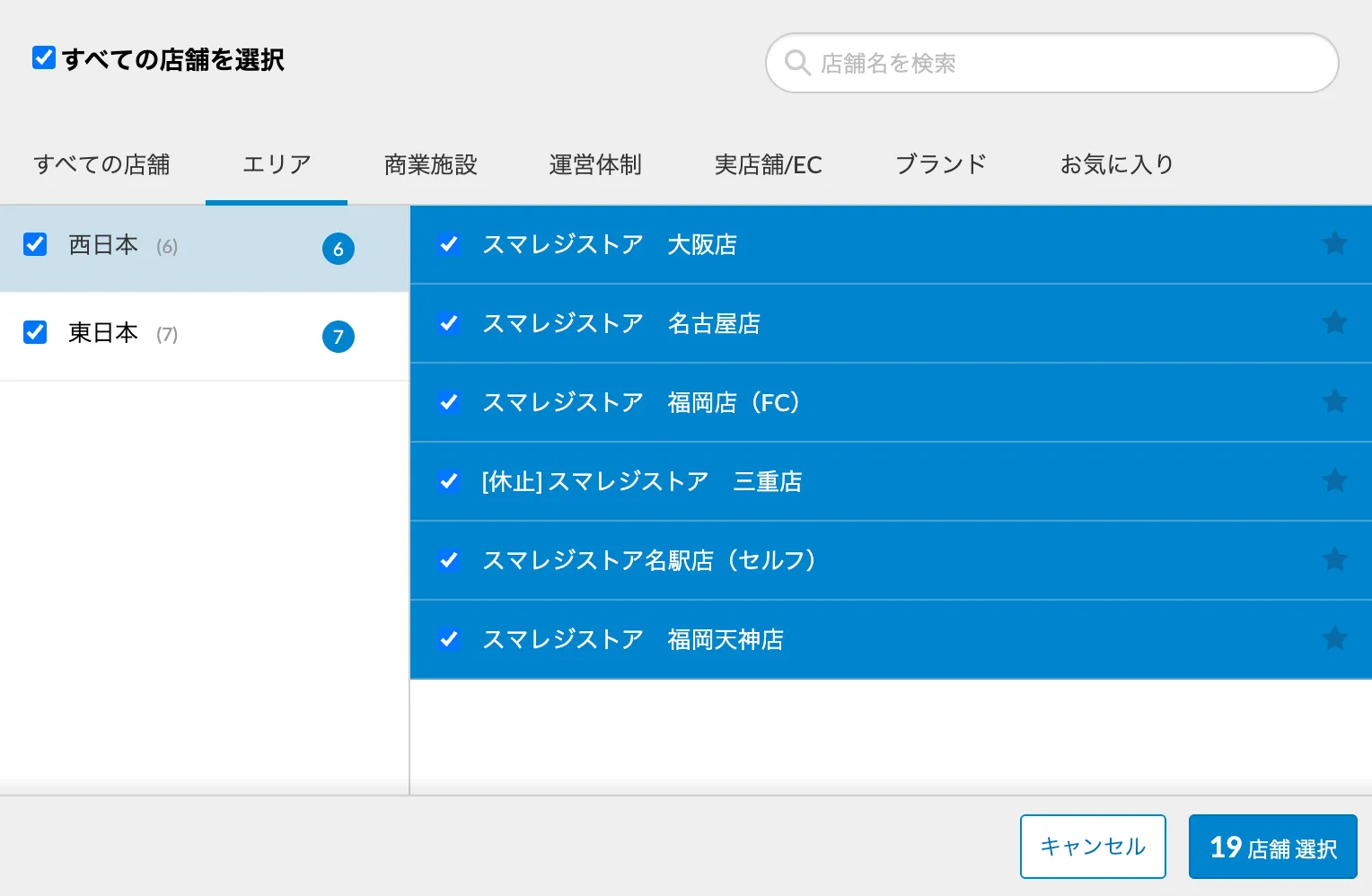1372x896 pixels.
Task: Click the star icon for 福岡天神店
Action: [1334, 638]
